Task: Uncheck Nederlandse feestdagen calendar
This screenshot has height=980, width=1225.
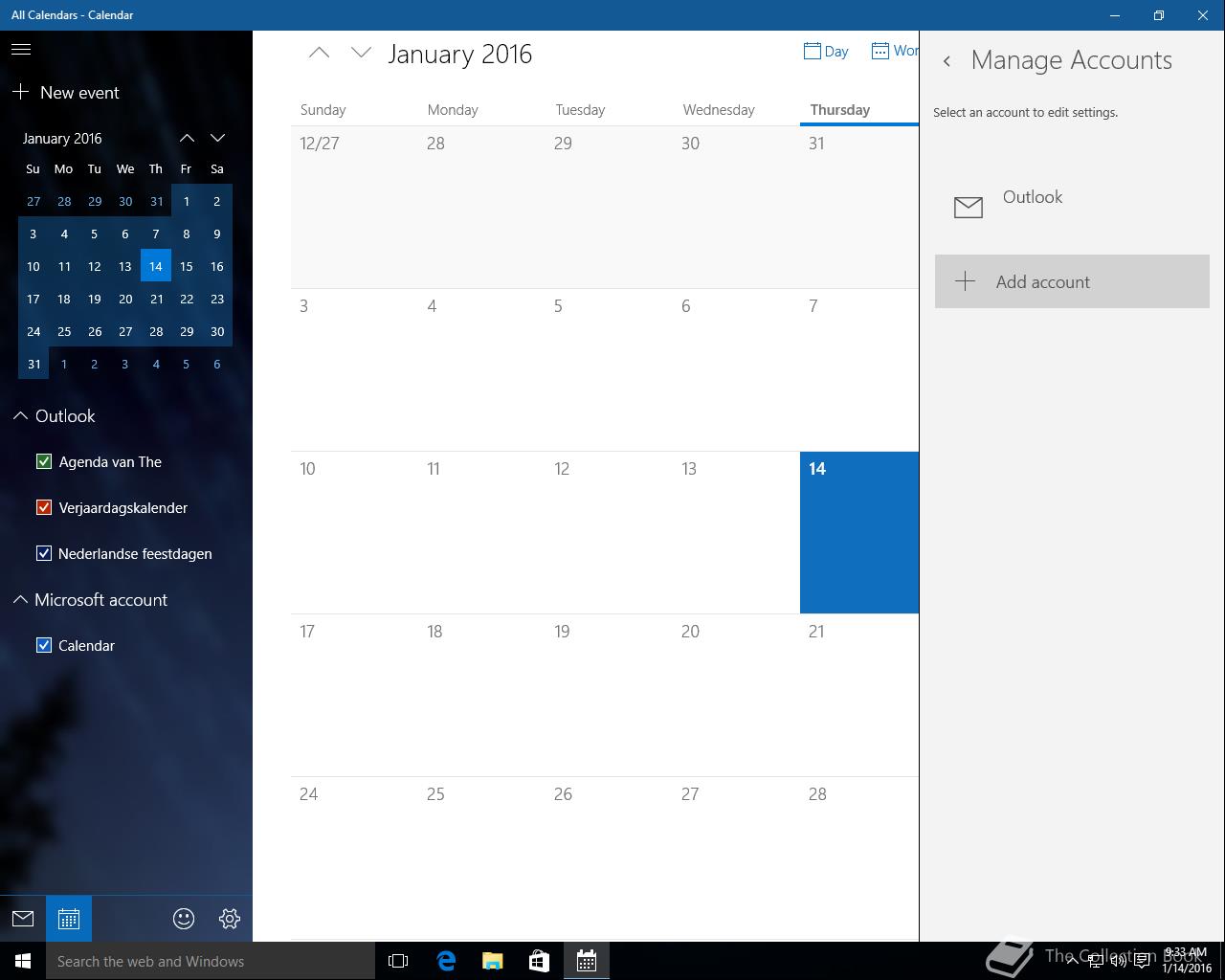Action: (x=43, y=553)
